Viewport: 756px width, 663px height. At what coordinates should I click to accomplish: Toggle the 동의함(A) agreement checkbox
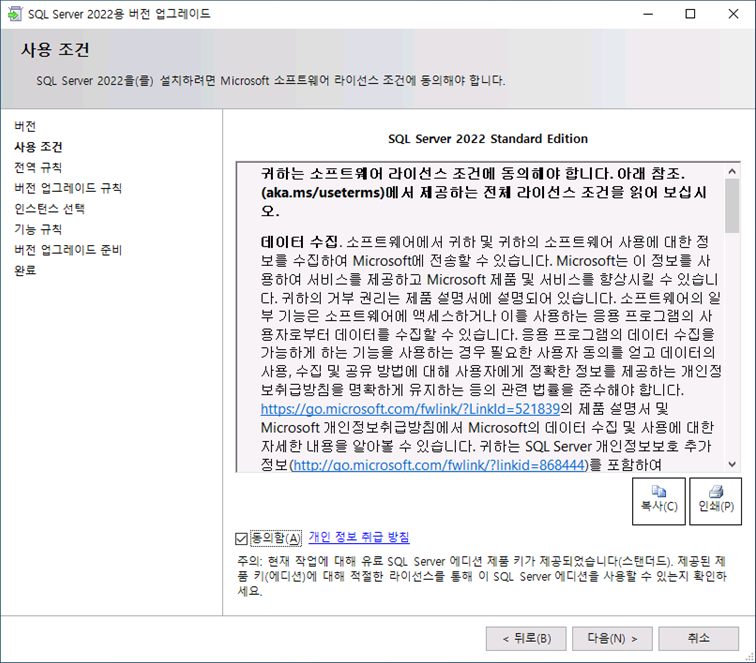242,538
